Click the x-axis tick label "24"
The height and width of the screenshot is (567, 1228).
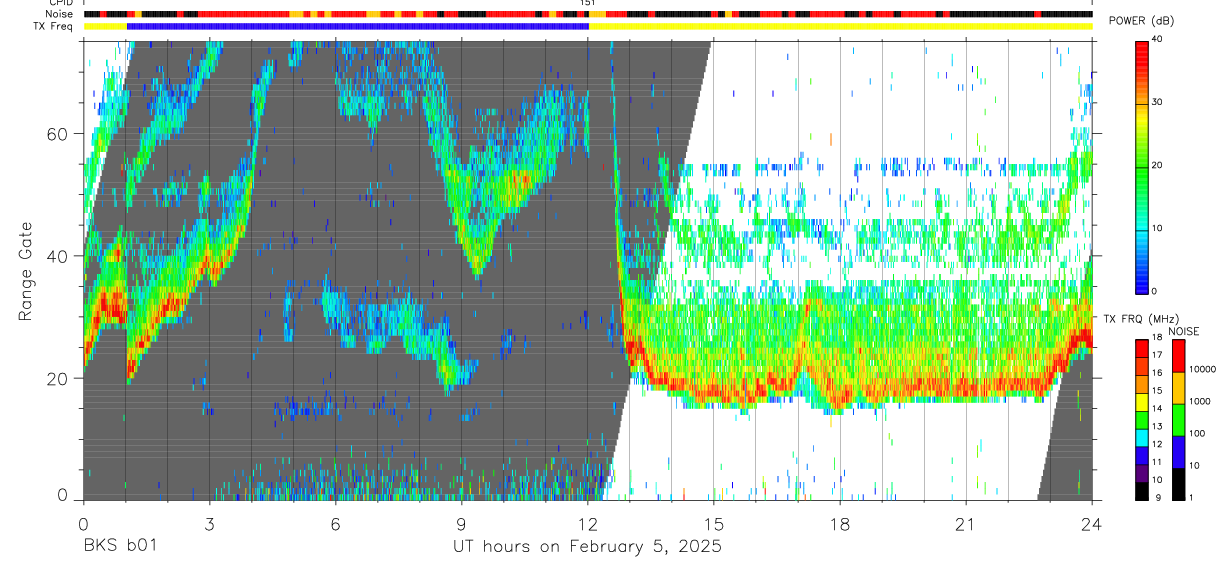(1092, 523)
